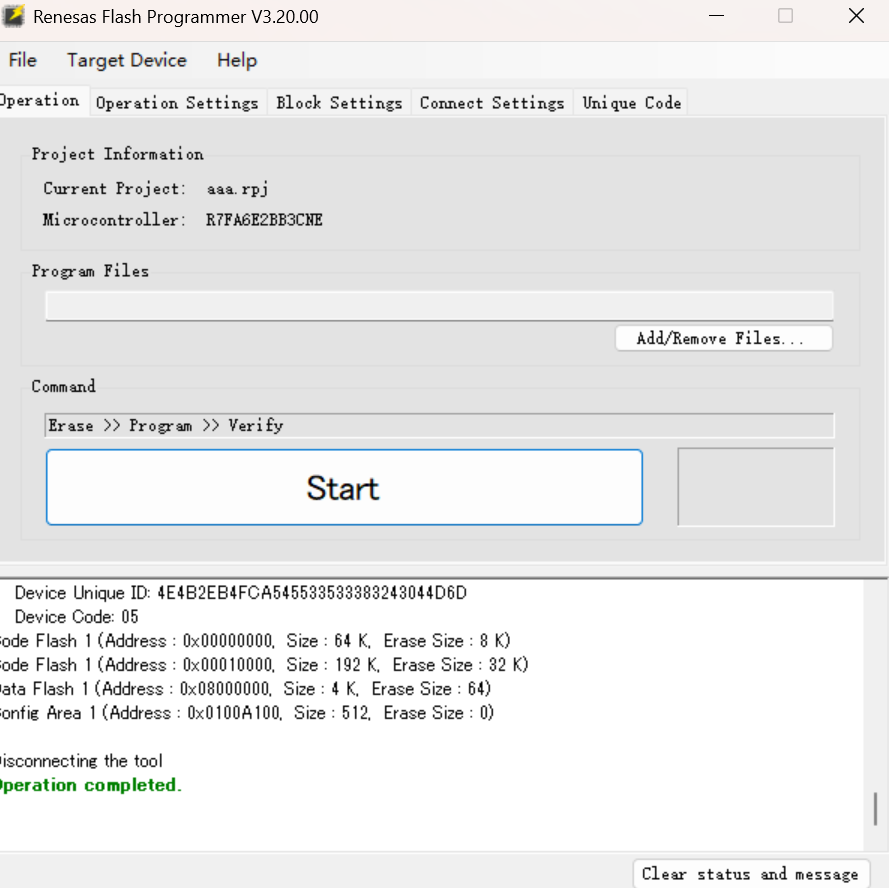The image size is (889, 888).
Task: Select the Unique Code tab
Action: 632,103
